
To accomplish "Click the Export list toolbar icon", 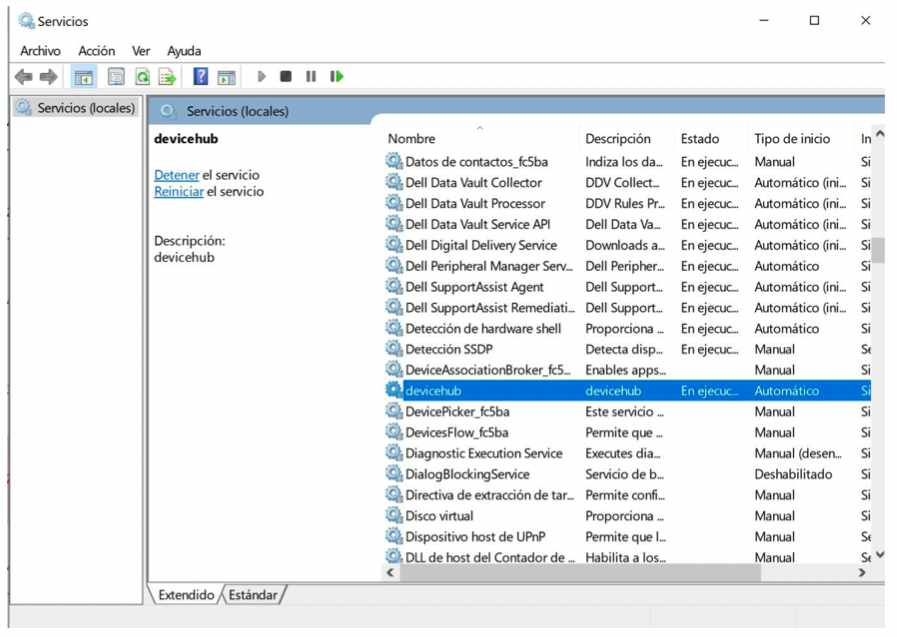I will pyautogui.click(x=167, y=77).
